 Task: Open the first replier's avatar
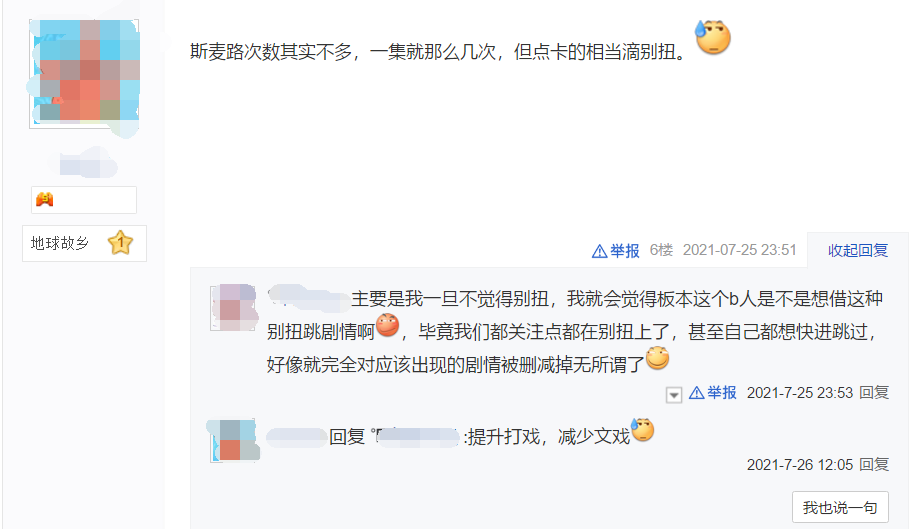(x=233, y=307)
